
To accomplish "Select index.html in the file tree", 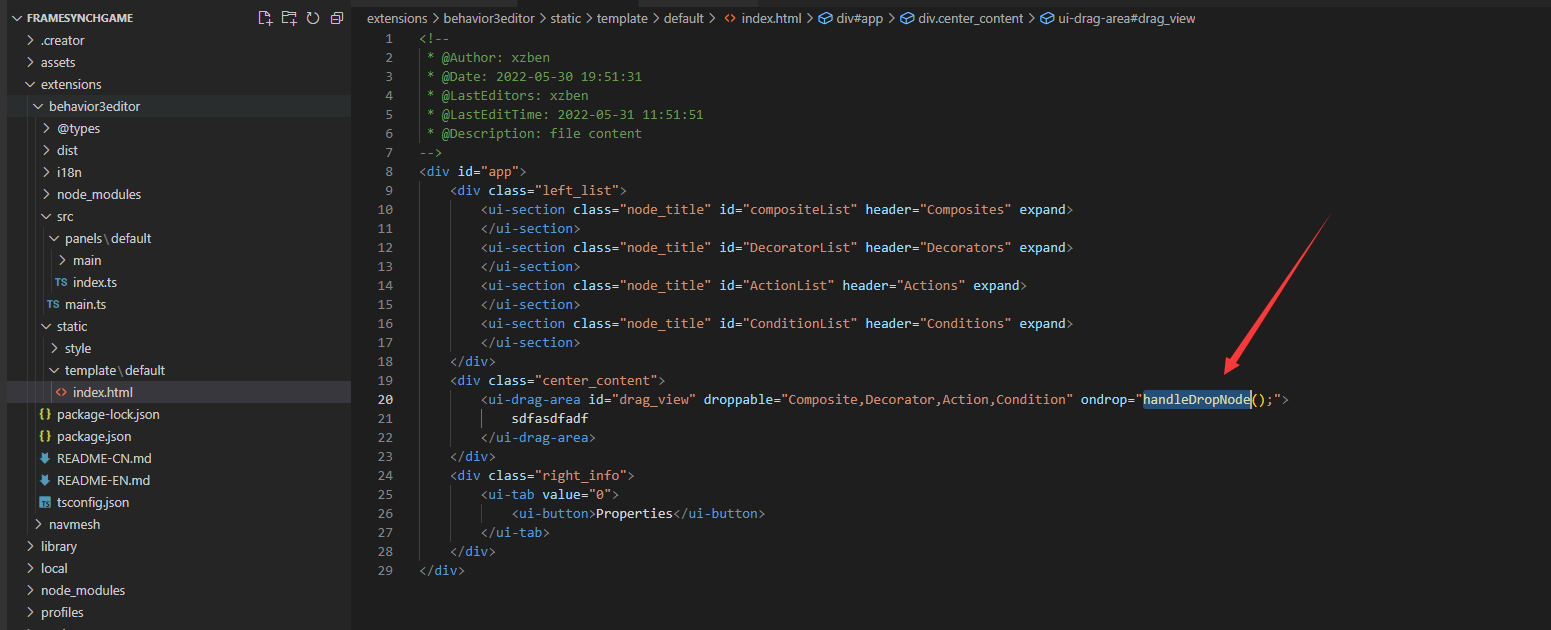I will 102,392.
